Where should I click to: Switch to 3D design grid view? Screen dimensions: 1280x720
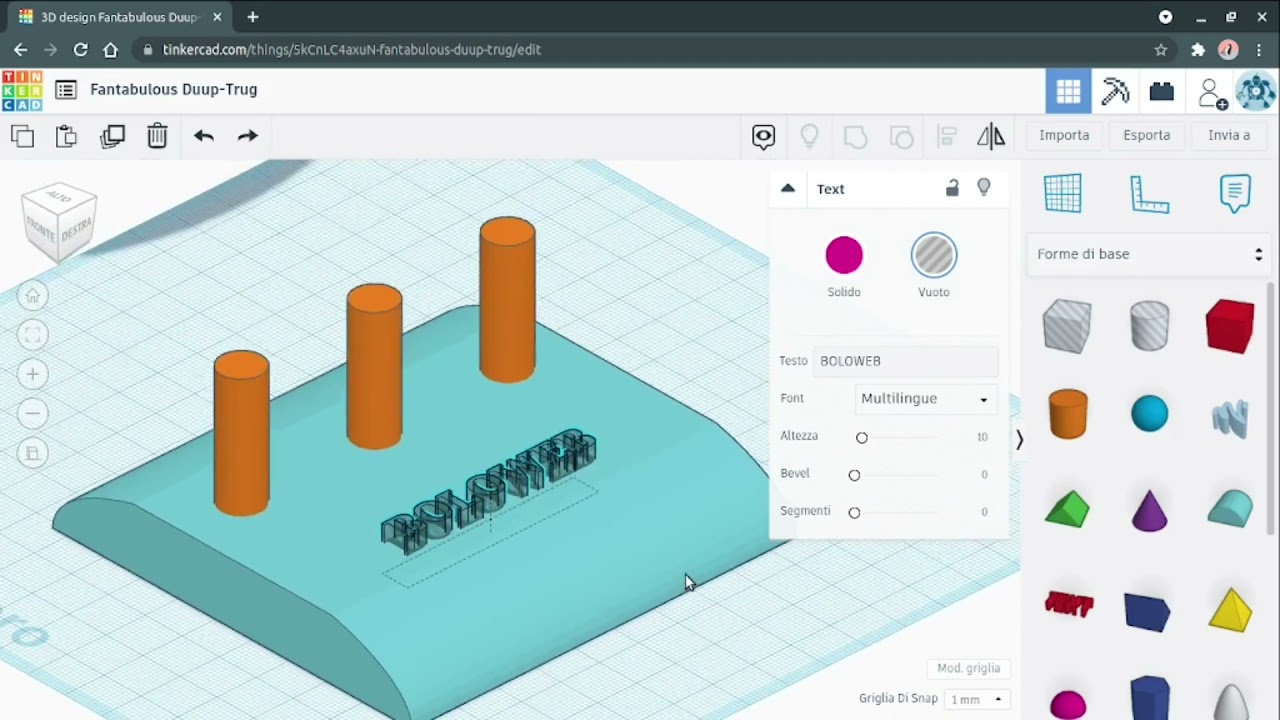click(1068, 92)
